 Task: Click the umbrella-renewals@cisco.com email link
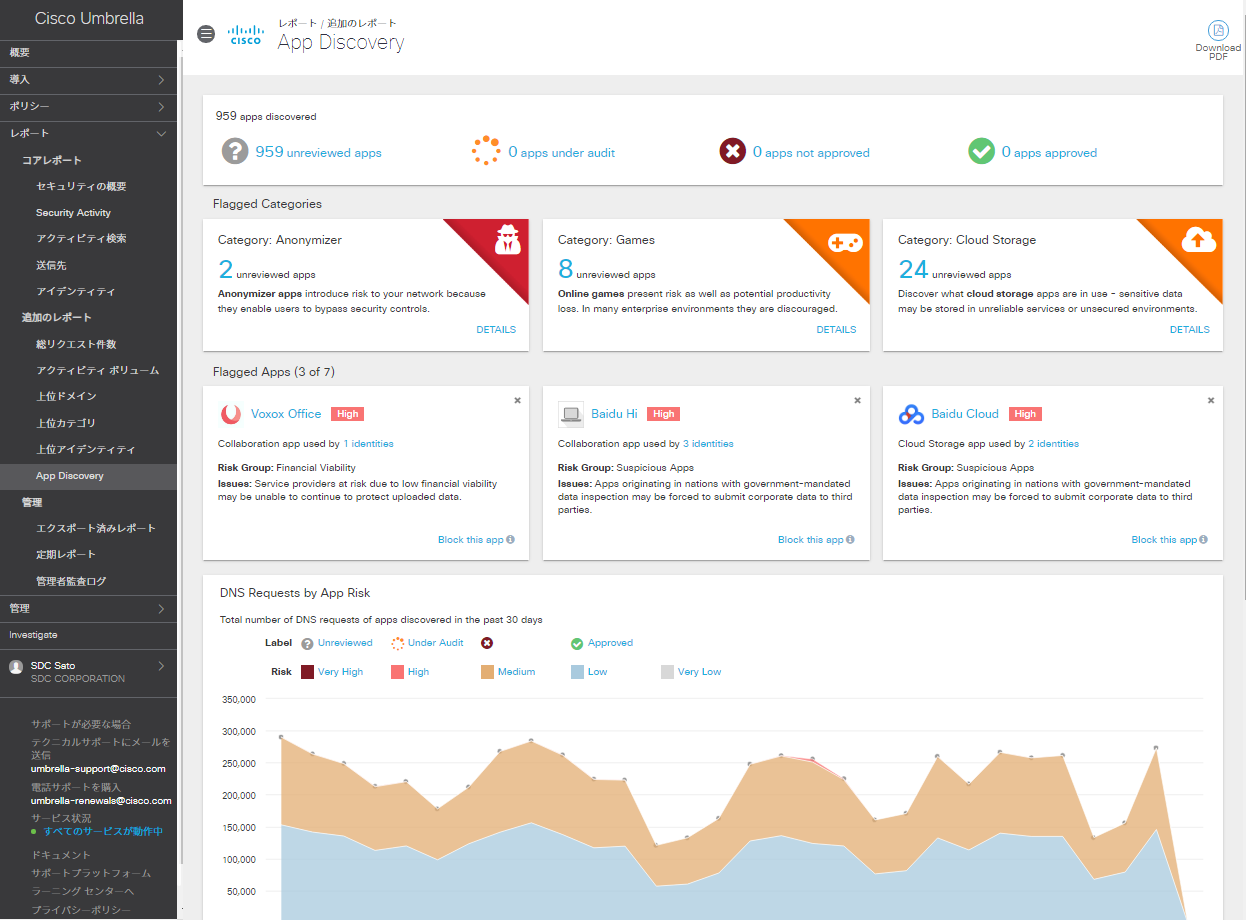(101, 801)
